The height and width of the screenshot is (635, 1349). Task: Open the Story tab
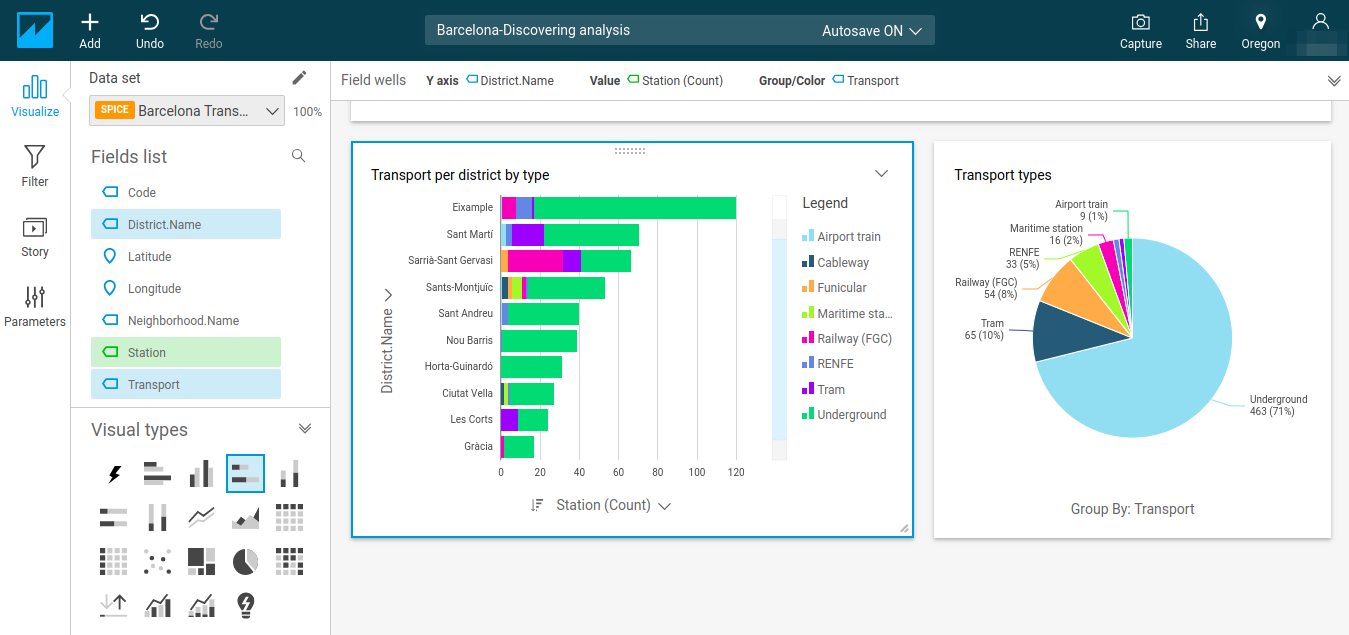(35, 237)
